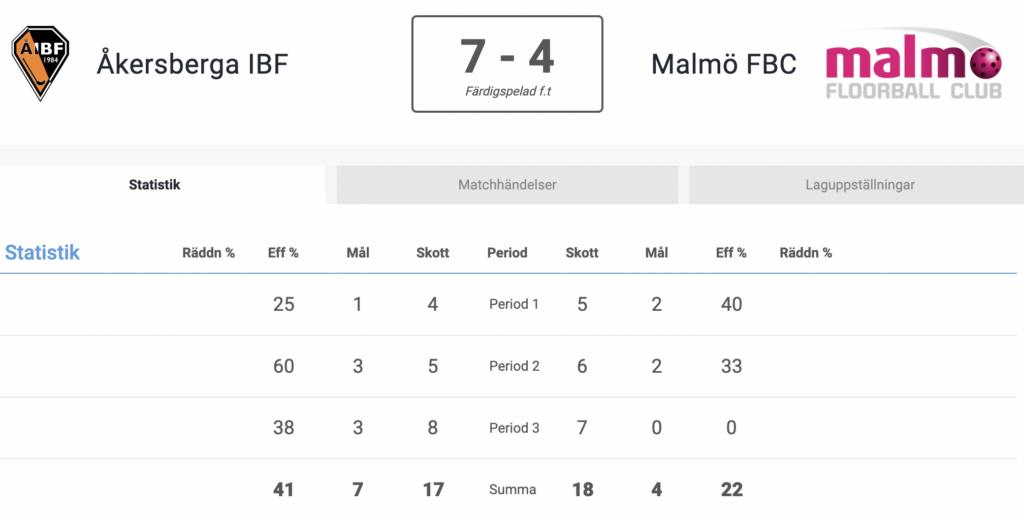Switch to the Matchhändelser tab
The height and width of the screenshot is (517, 1024).
coord(507,185)
